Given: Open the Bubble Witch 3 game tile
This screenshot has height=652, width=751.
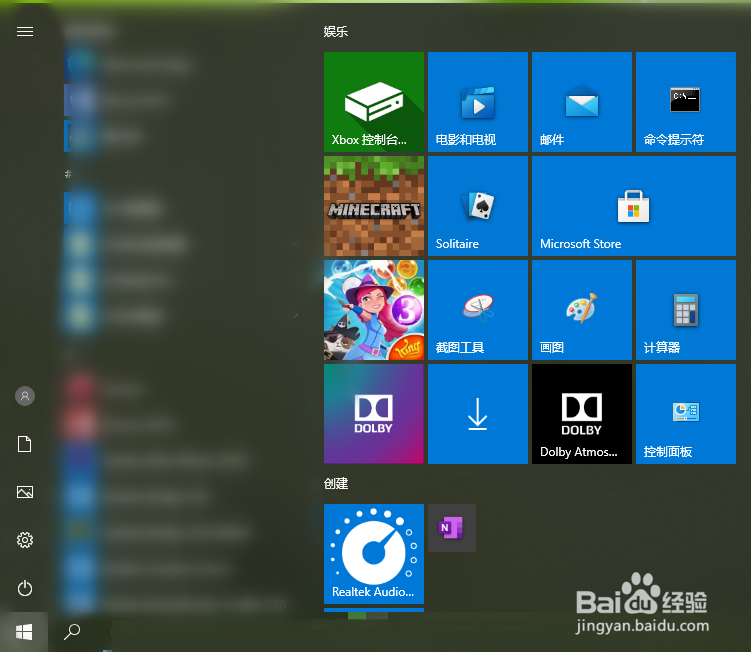Looking at the screenshot, I should point(374,310).
